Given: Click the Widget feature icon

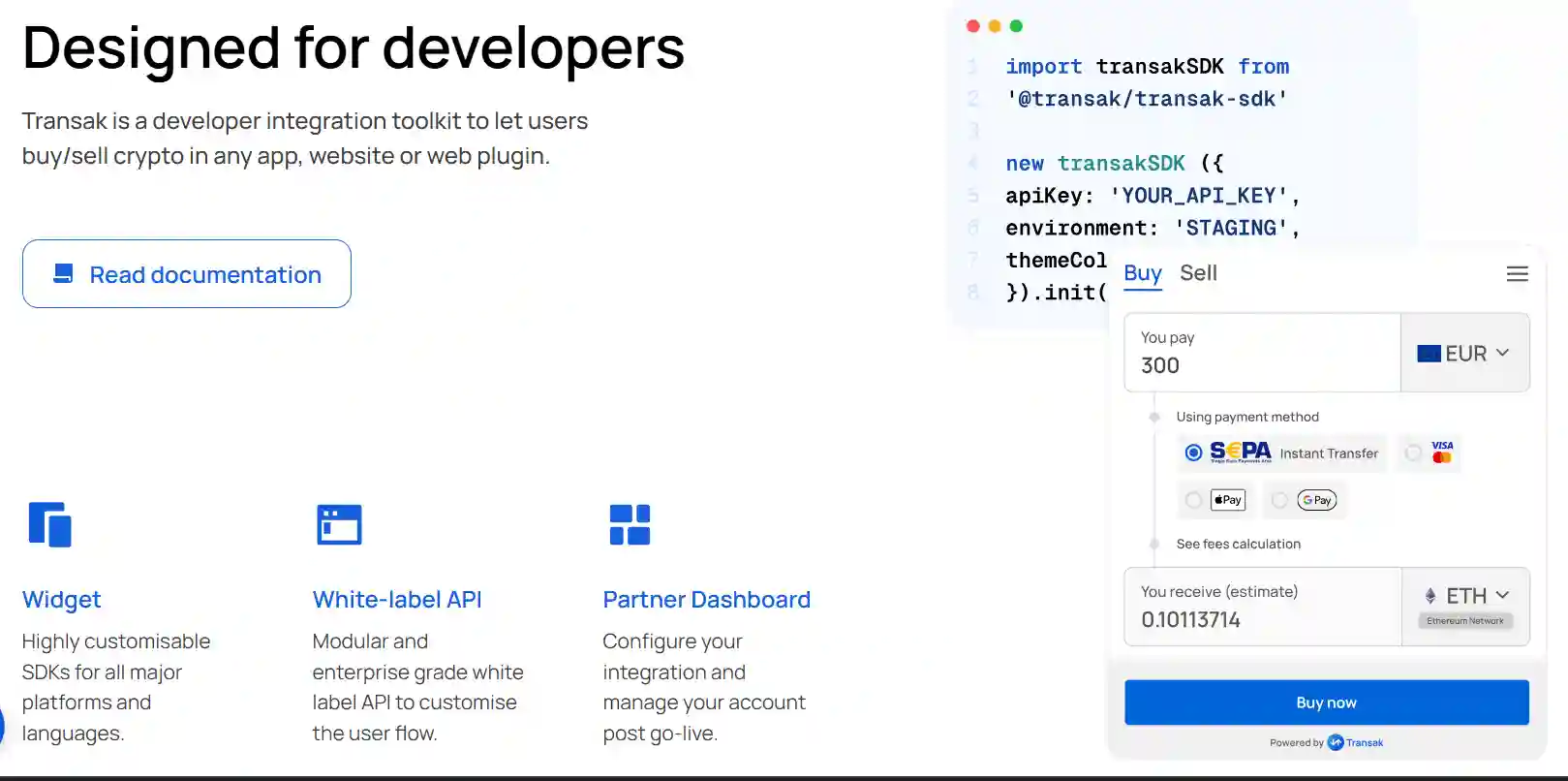Looking at the screenshot, I should pyautogui.click(x=50, y=524).
